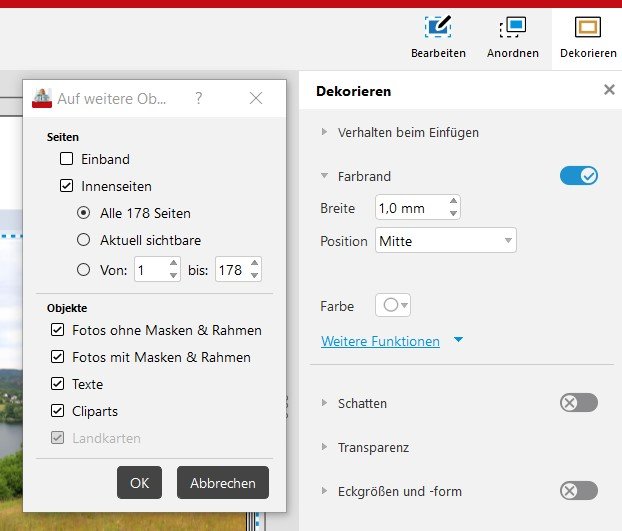Open the Farbe color picker
Viewport: 622px width, 531px height.
coord(393,305)
